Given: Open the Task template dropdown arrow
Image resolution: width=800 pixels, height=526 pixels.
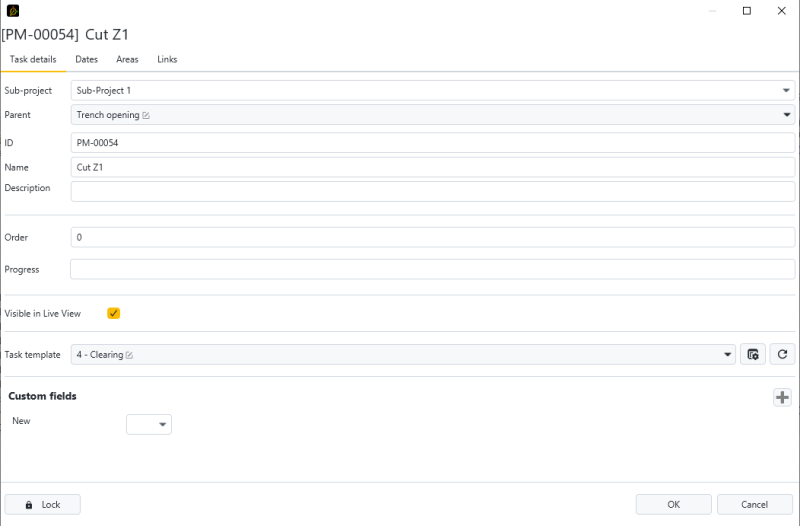Looking at the screenshot, I should coord(727,355).
